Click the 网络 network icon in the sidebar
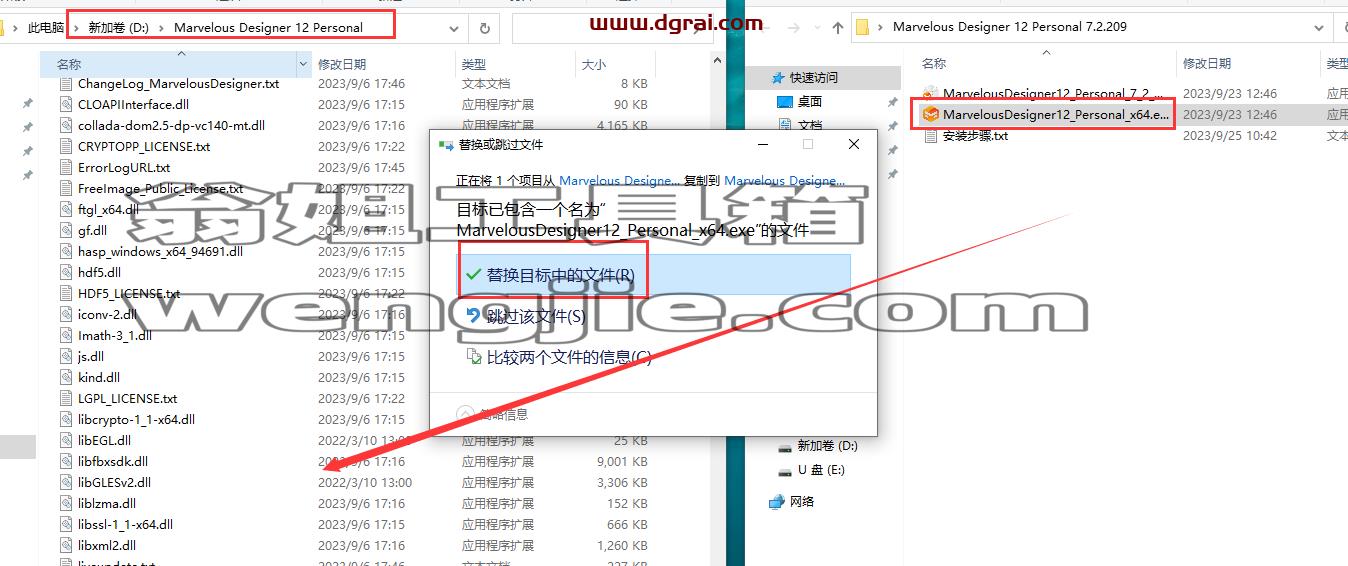Screen dimensions: 1348x566 point(777,502)
